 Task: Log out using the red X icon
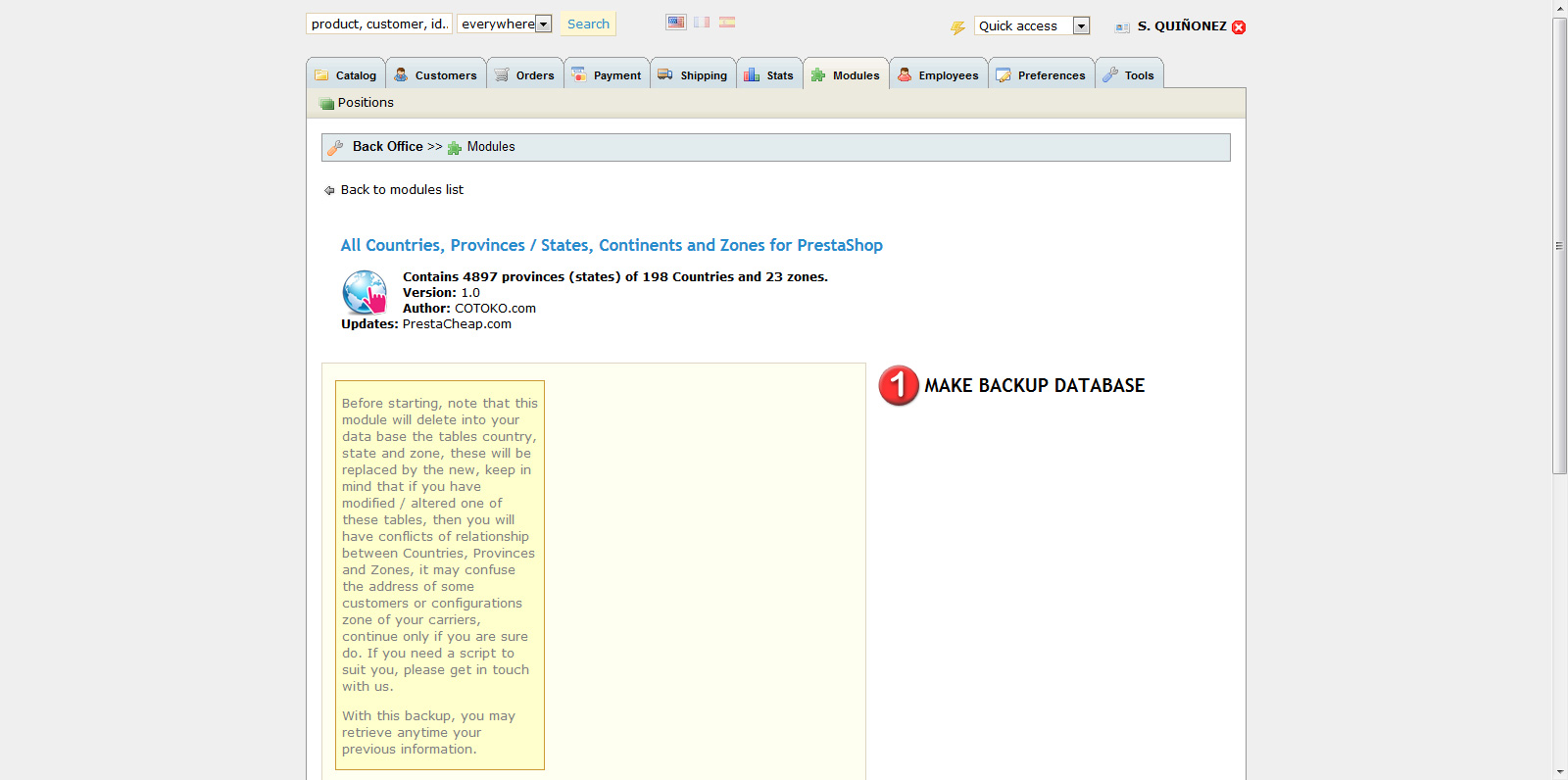point(1239,27)
